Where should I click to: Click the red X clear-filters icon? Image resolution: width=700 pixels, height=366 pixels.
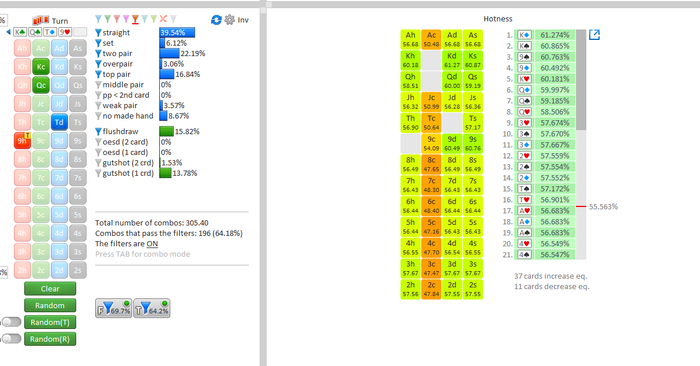click(163, 19)
